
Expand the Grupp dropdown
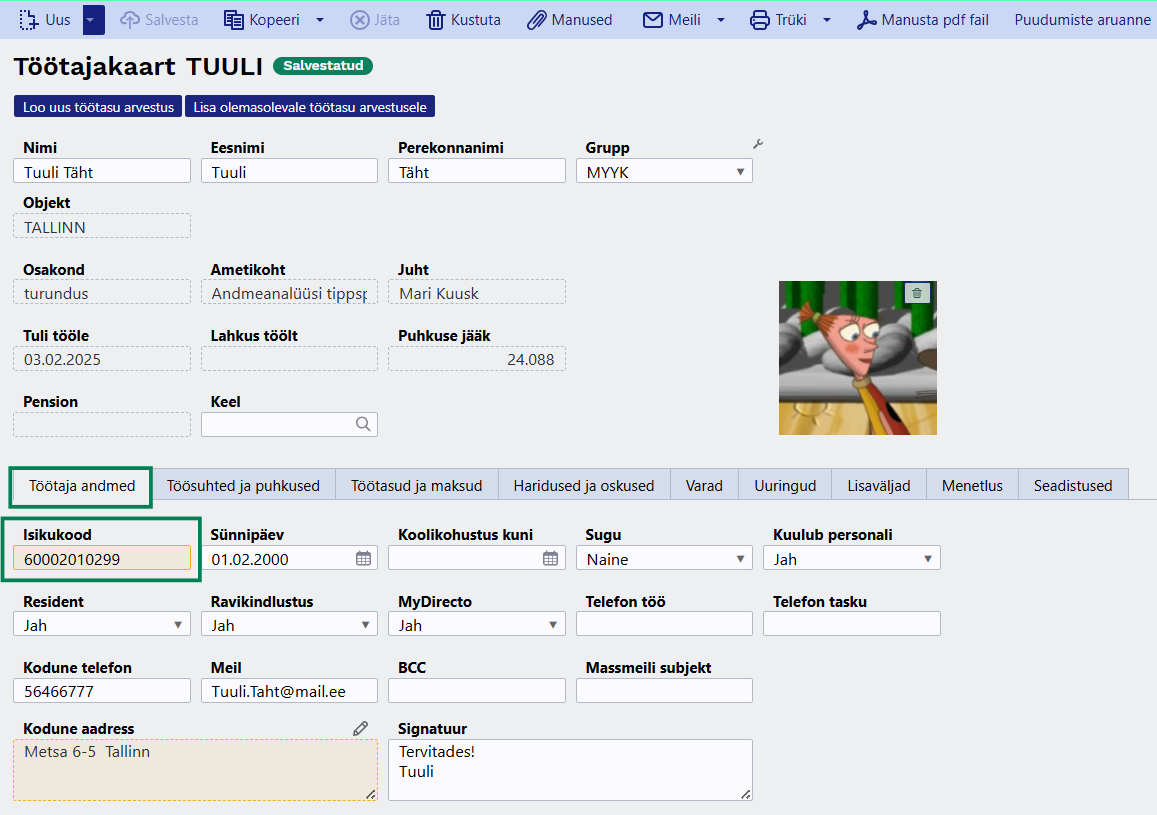tap(740, 172)
